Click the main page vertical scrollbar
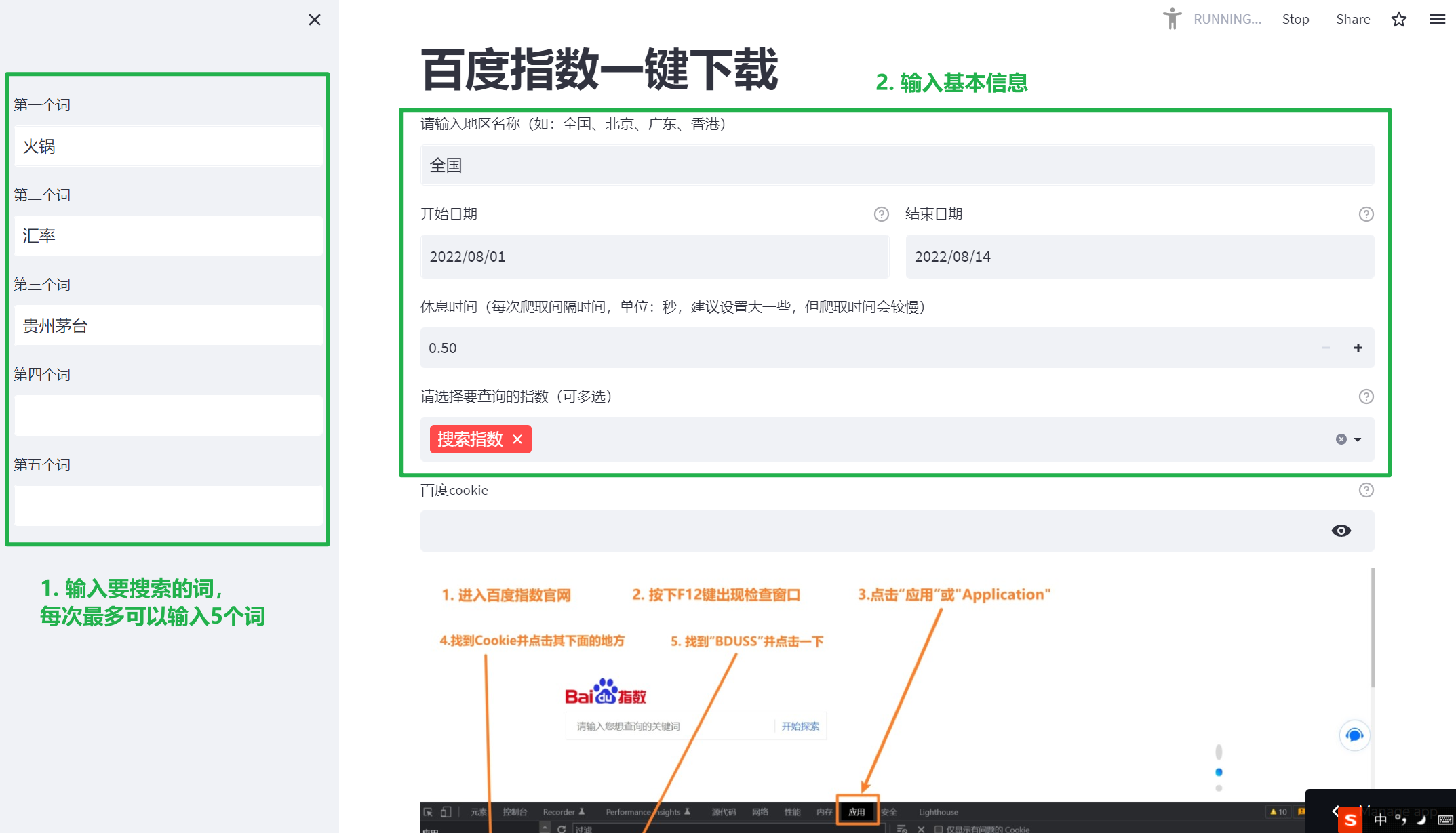Screen dimensions: 1456x833 (x=1373, y=627)
